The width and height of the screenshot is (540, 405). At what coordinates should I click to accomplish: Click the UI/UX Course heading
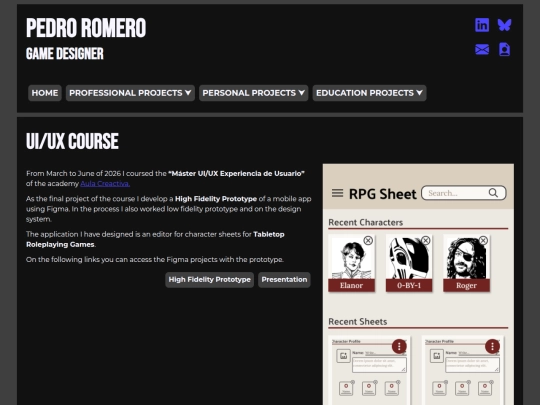click(72, 141)
